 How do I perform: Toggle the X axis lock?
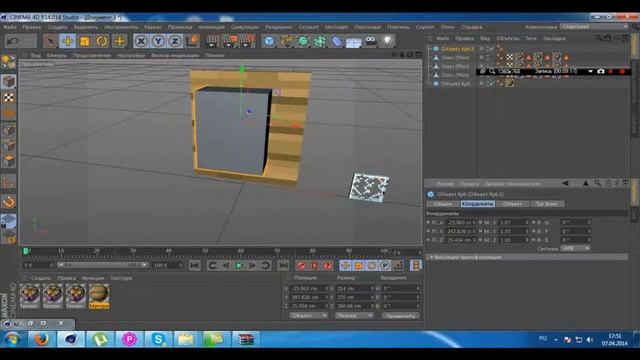[141, 41]
